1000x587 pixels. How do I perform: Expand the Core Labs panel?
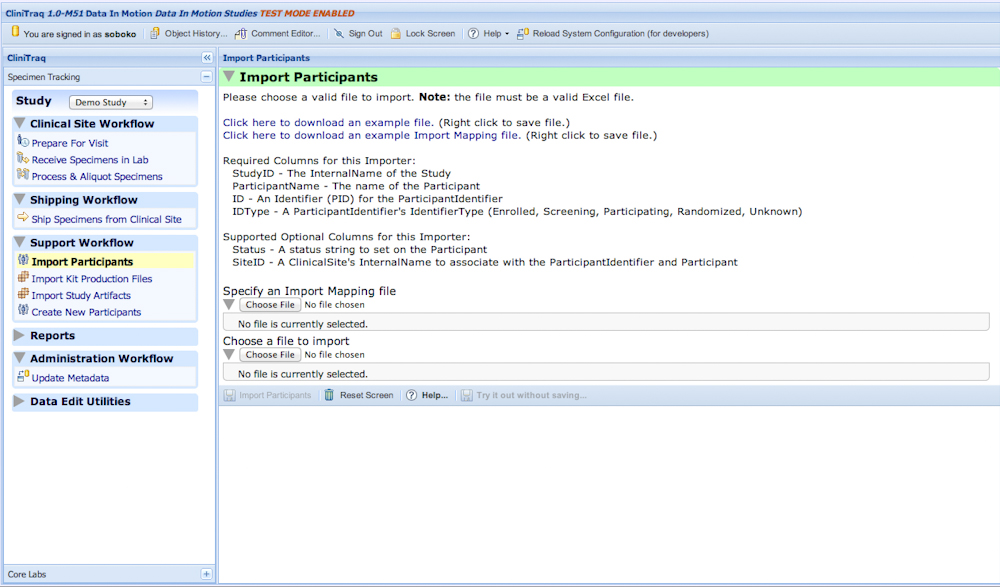(206, 574)
